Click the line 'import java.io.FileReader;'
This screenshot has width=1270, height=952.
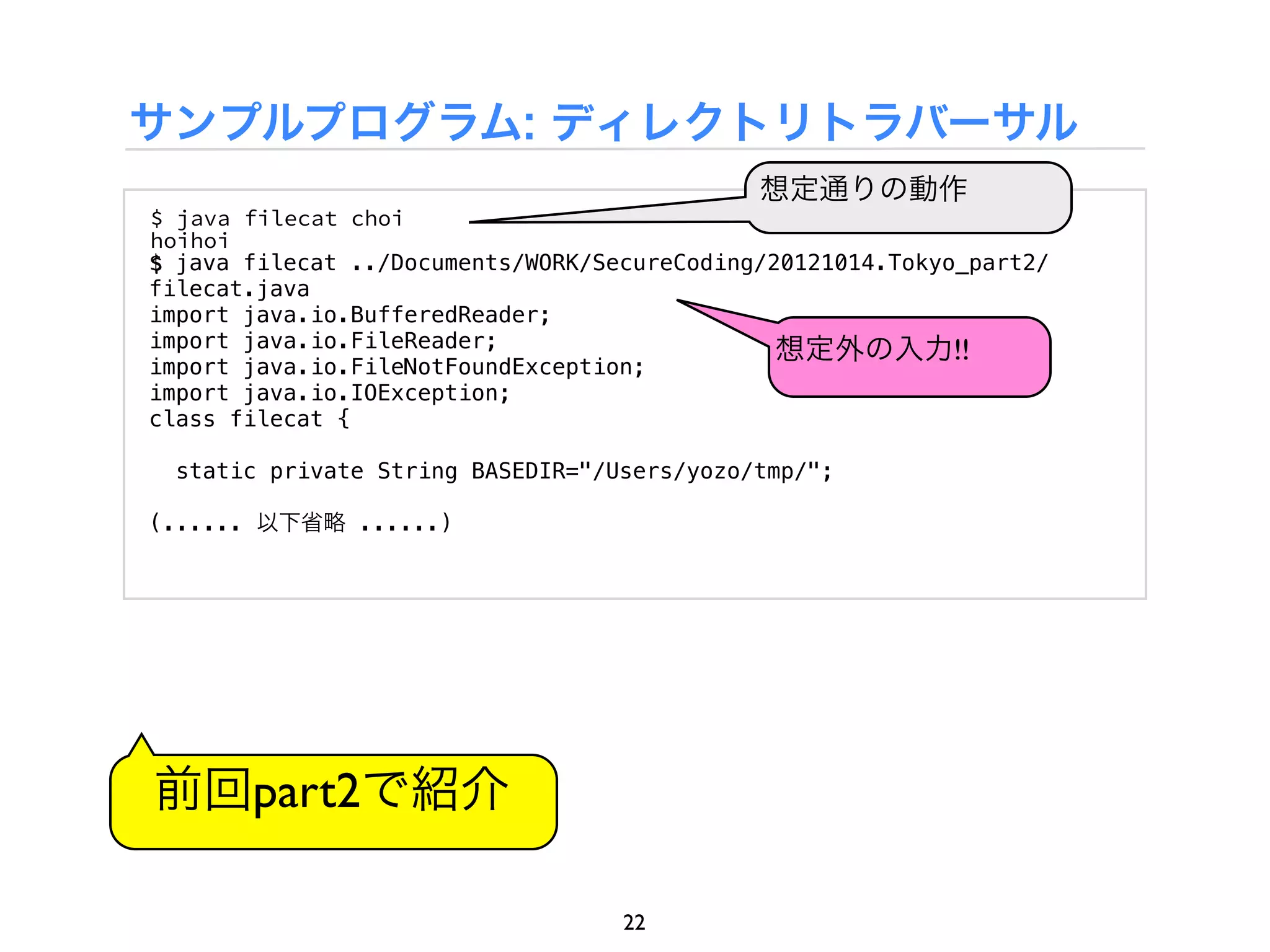pos(323,341)
